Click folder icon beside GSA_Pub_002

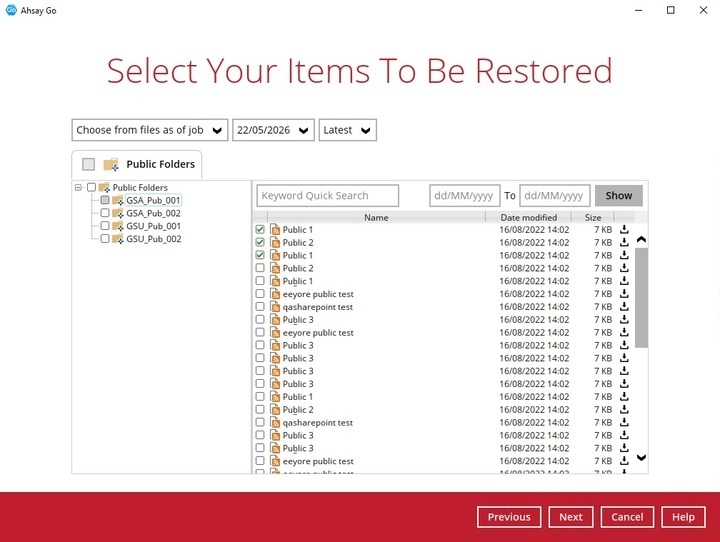pyautogui.click(x=118, y=213)
